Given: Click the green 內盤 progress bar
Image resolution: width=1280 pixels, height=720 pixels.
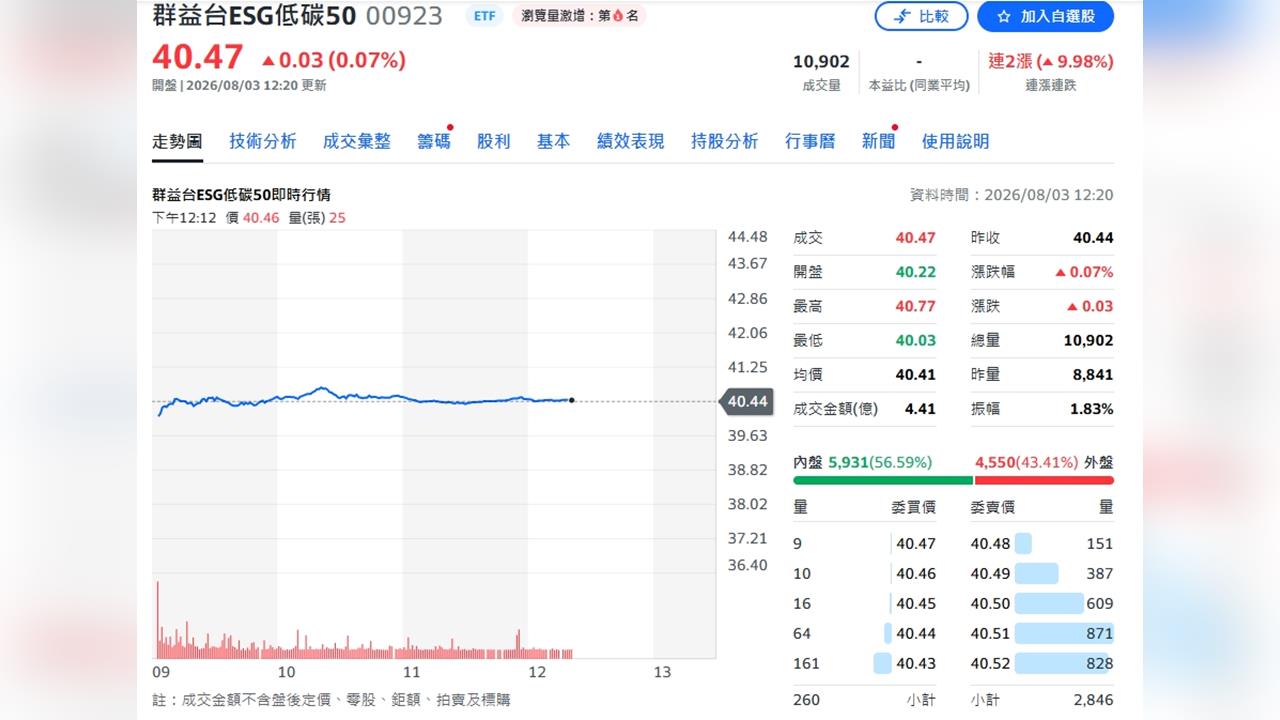Looking at the screenshot, I should (x=883, y=481).
